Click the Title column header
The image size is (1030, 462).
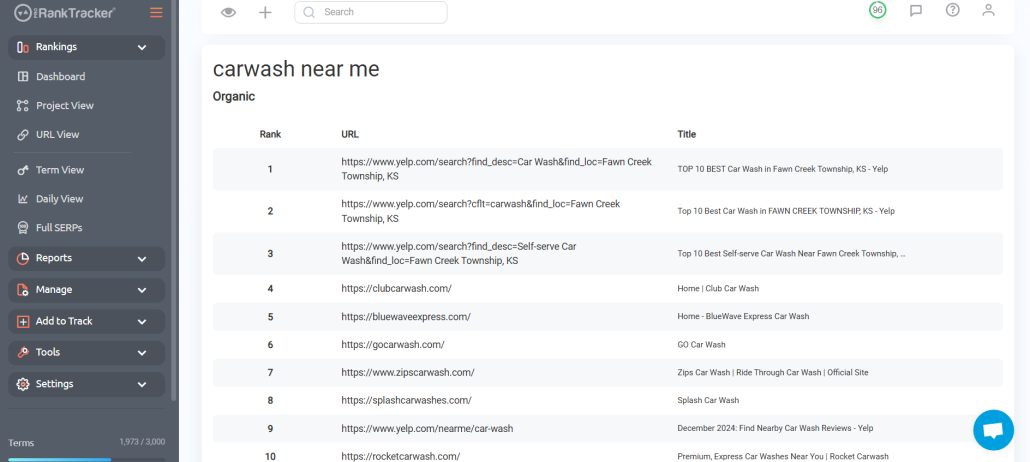[x=686, y=134]
